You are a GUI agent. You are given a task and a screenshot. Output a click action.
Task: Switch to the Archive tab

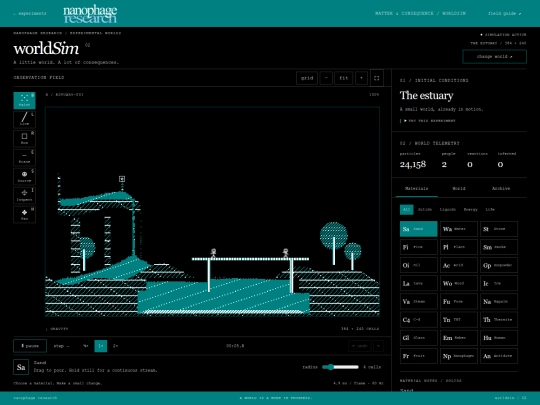pyautogui.click(x=501, y=188)
